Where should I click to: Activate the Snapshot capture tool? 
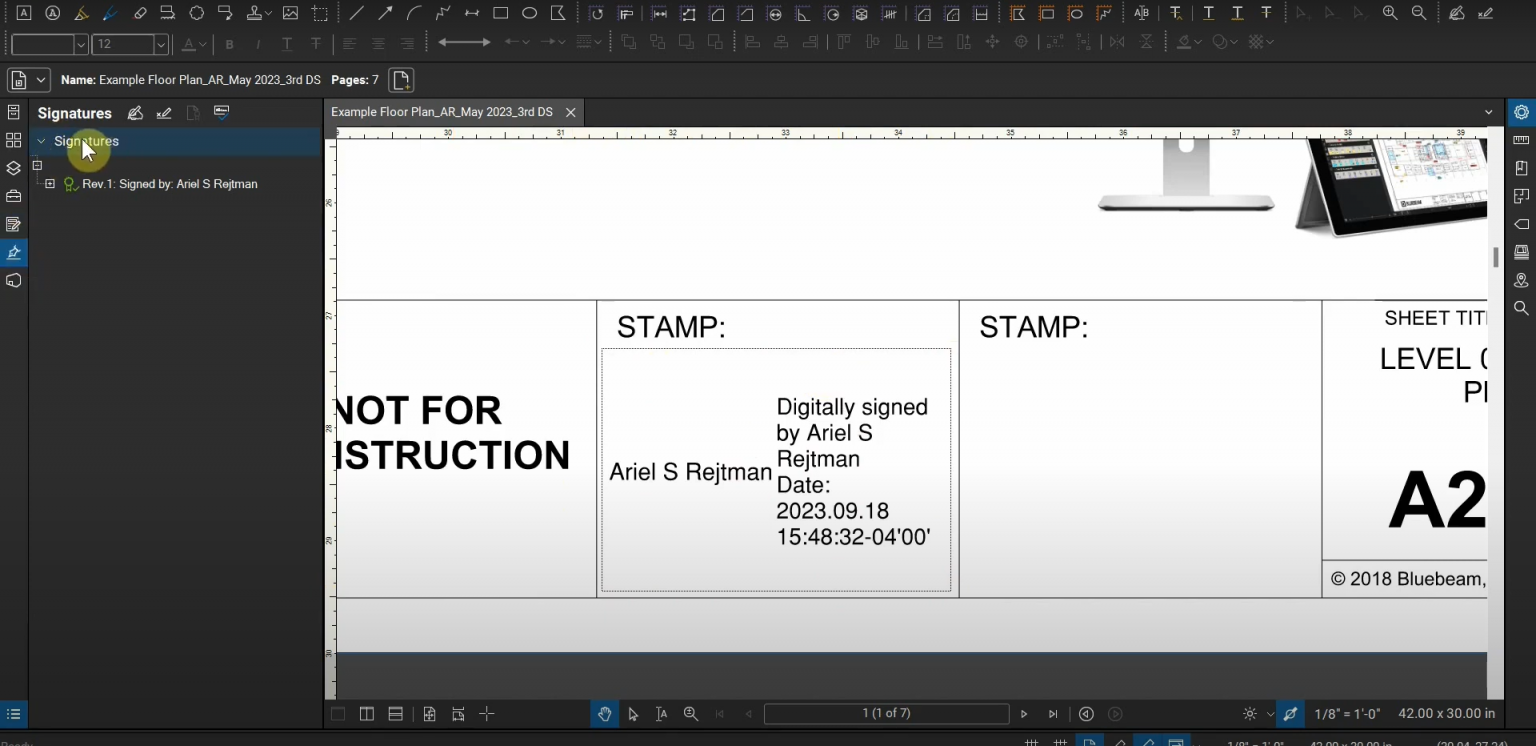(320, 13)
